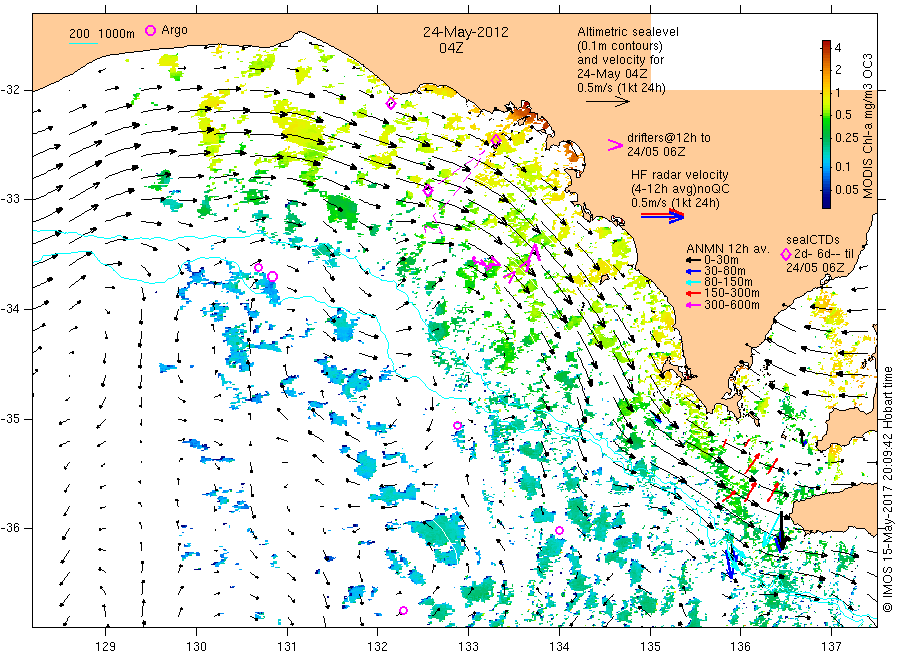
Task: Click the '0.5m/s (1kt 24h)' text under HF radar
Action: (675, 203)
